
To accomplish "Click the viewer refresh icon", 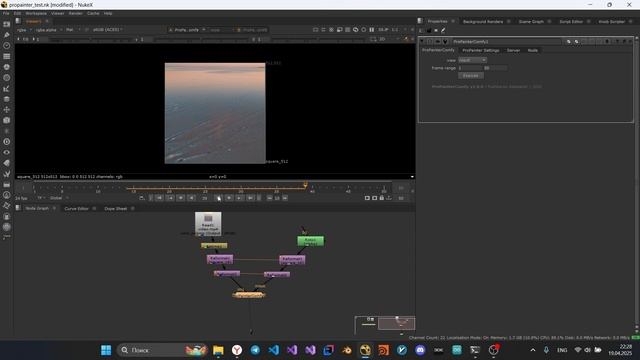I will (x=356, y=30).
